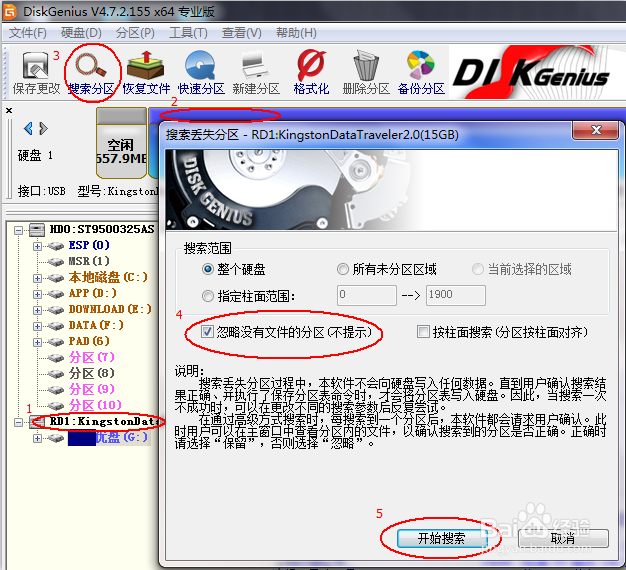Expand the DATA(F:) tree node
Screen dimensions: 626x570
click(37, 326)
